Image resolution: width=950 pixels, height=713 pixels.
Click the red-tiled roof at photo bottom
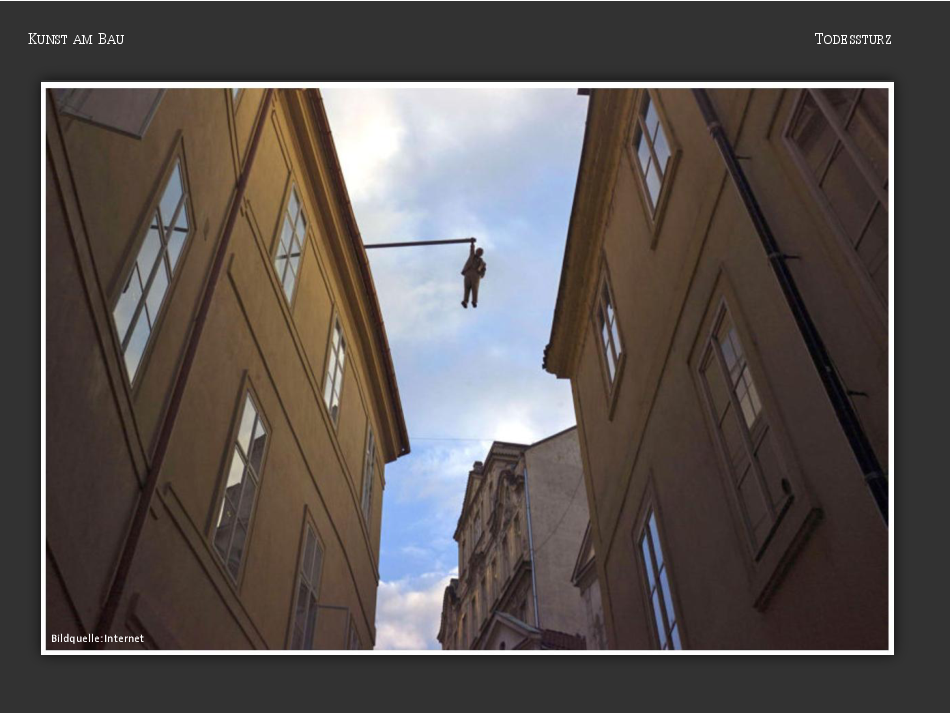pos(560,640)
